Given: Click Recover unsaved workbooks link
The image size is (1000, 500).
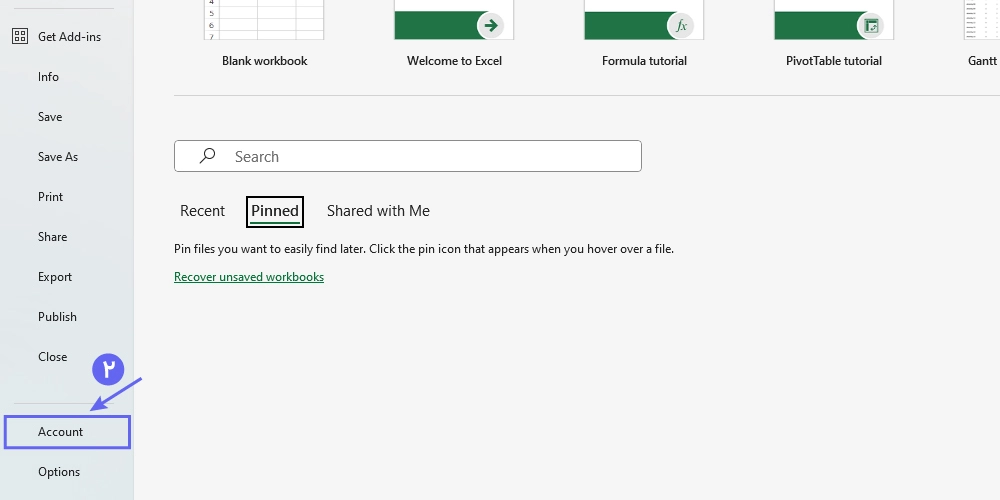Looking at the screenshot, I should pos(249,277).
